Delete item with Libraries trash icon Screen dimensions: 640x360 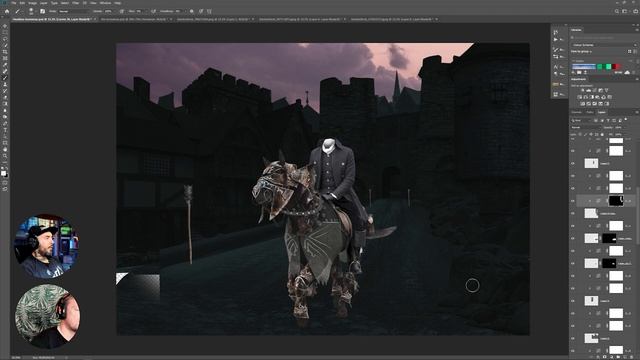(634, 72)
